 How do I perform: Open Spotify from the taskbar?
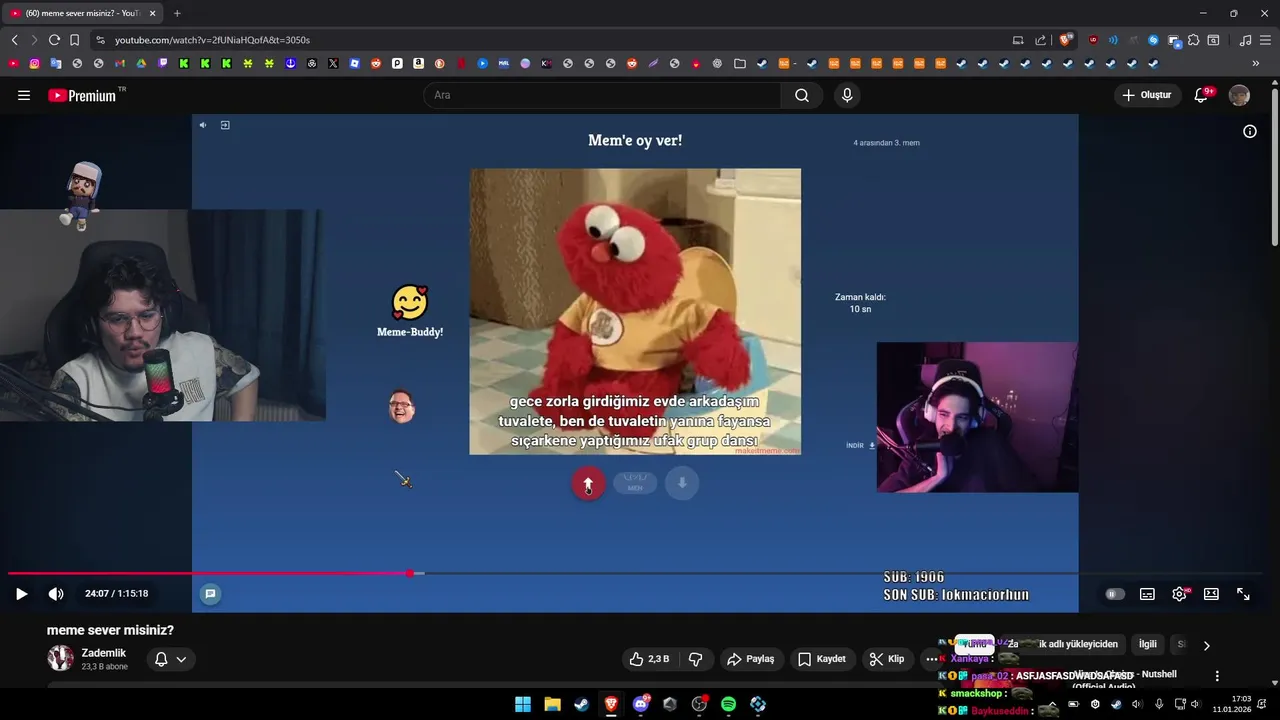[728, 704]
